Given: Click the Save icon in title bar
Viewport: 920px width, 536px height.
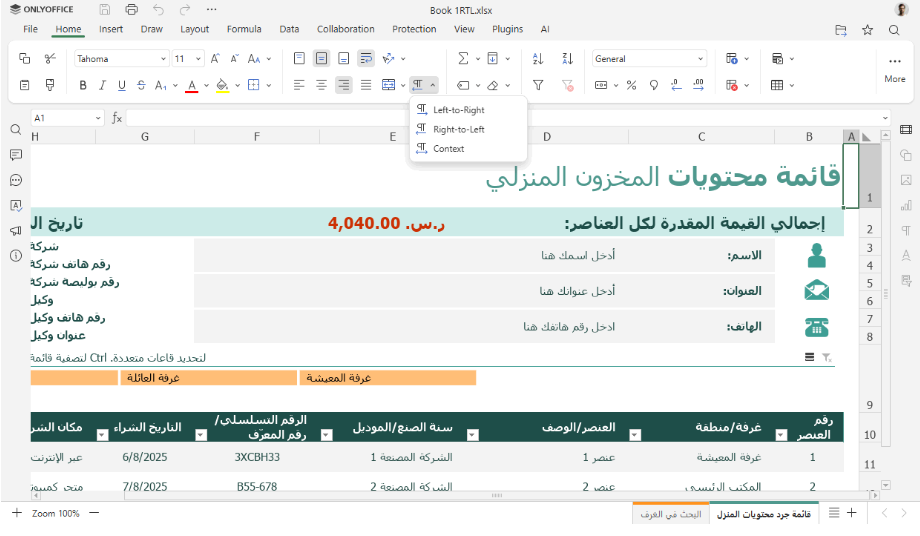Looking at the screenshot, I should (x=104, y=9).
